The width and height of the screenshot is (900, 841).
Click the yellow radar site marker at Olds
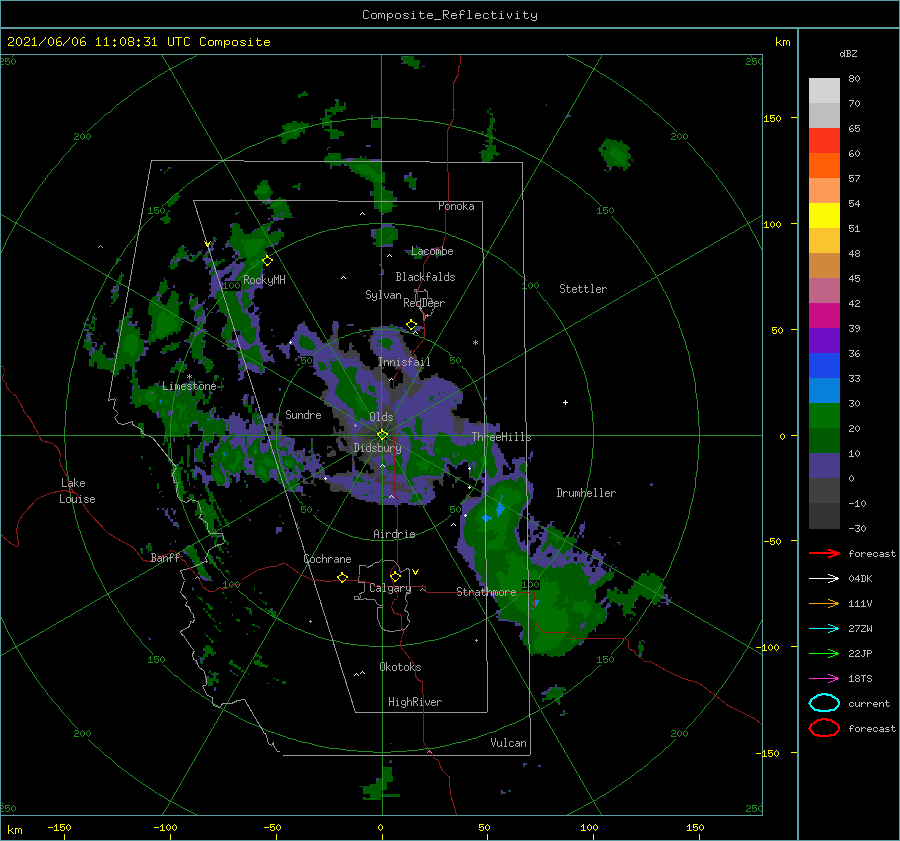point(382,435)
